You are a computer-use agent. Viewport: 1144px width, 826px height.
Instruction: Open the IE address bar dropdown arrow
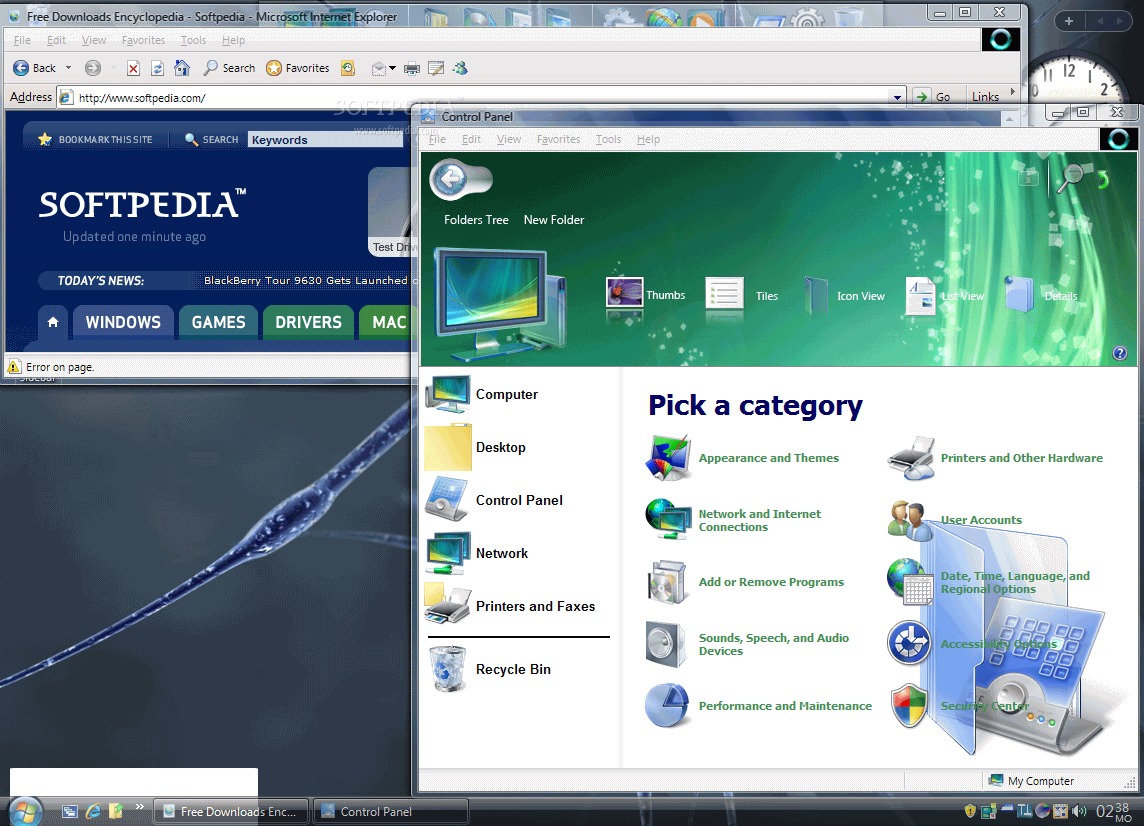click(x=897, y=97)
